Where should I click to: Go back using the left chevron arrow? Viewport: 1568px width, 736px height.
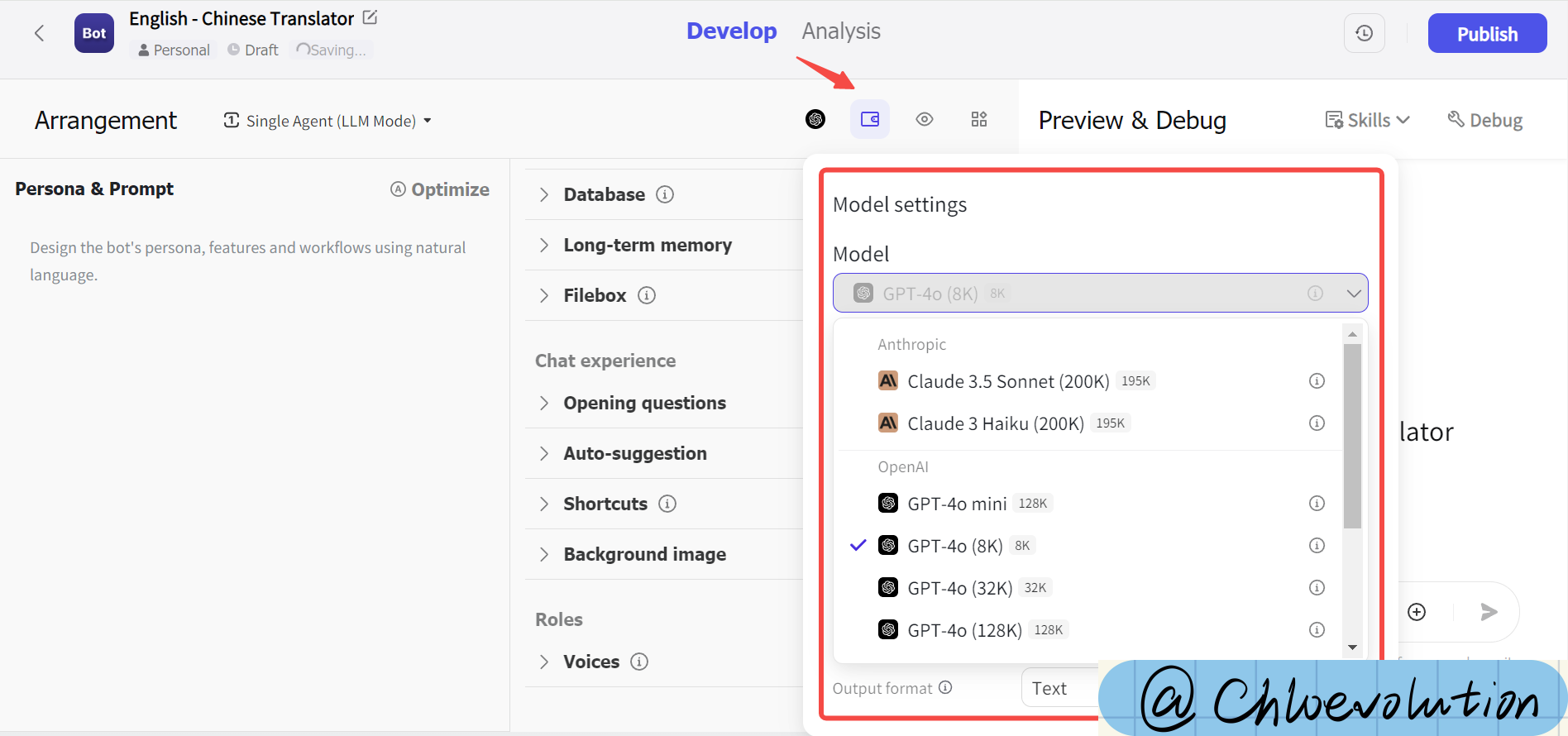(x=39, y=33)
